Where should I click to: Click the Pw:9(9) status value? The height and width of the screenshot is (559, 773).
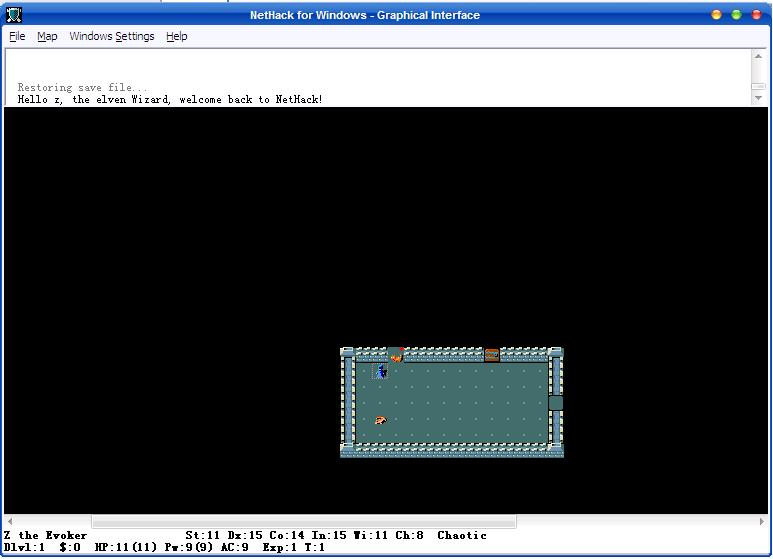click(189, 547)
